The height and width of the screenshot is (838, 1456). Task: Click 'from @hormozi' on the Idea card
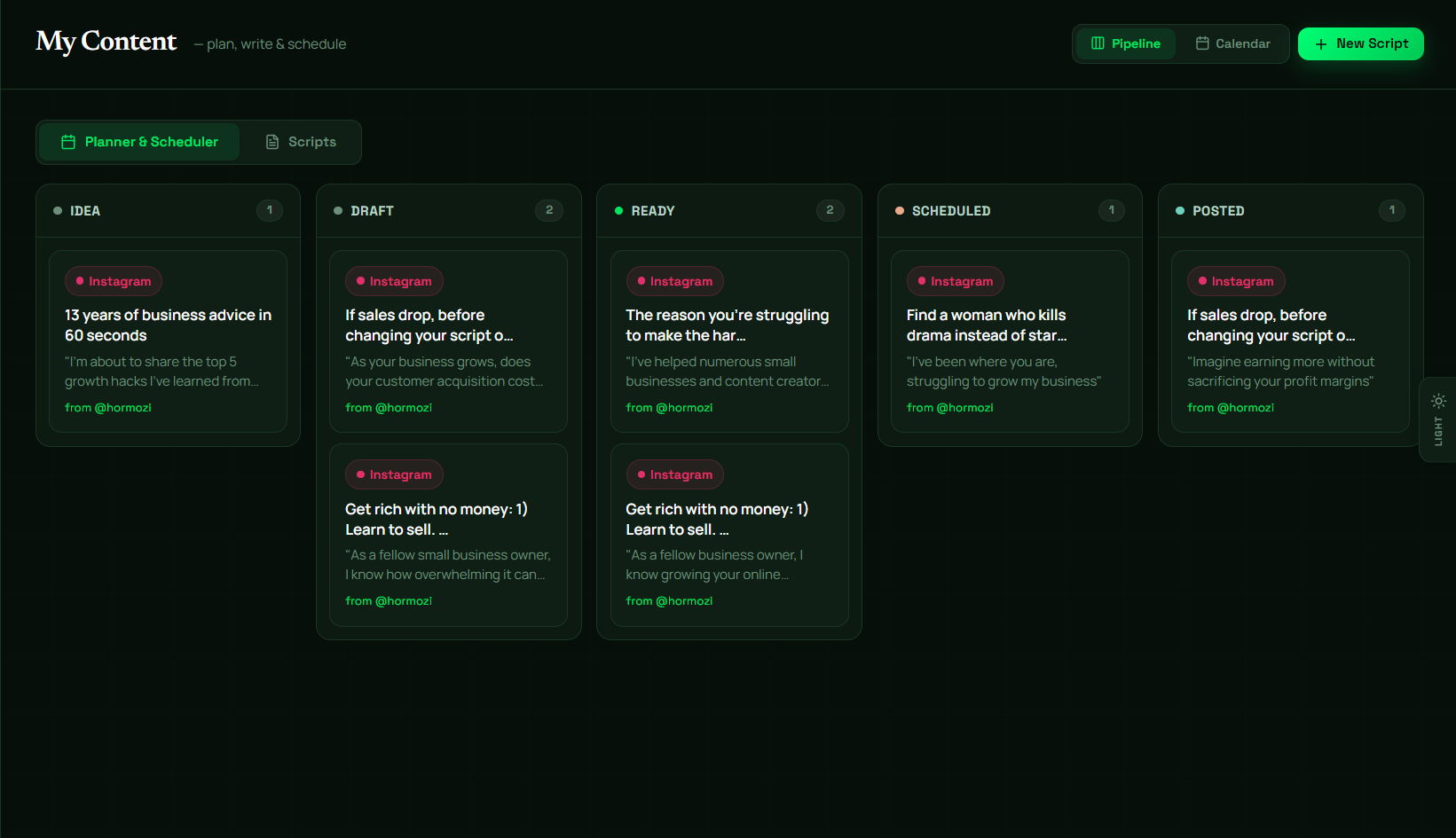point(108,408)
